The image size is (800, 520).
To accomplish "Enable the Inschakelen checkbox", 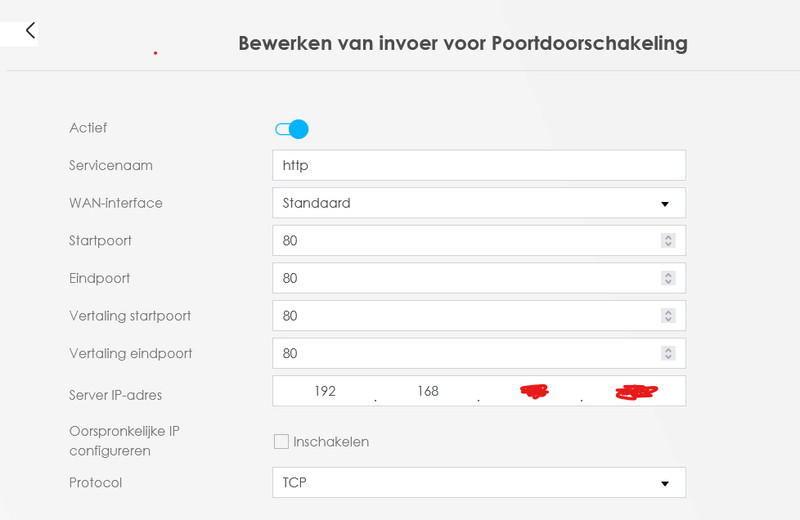I will (x=281, y=441).
